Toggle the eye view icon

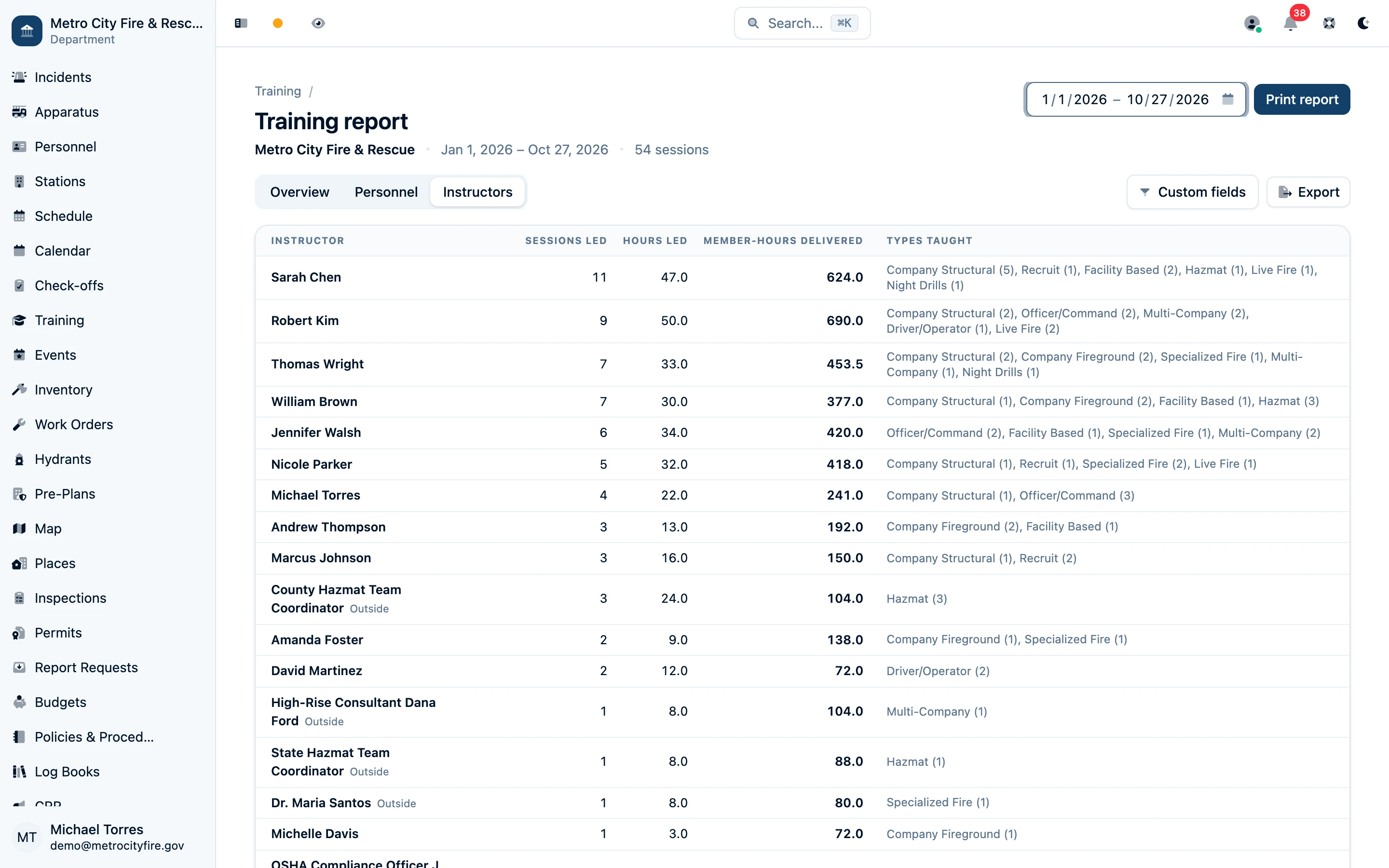[x=318, y=23]
